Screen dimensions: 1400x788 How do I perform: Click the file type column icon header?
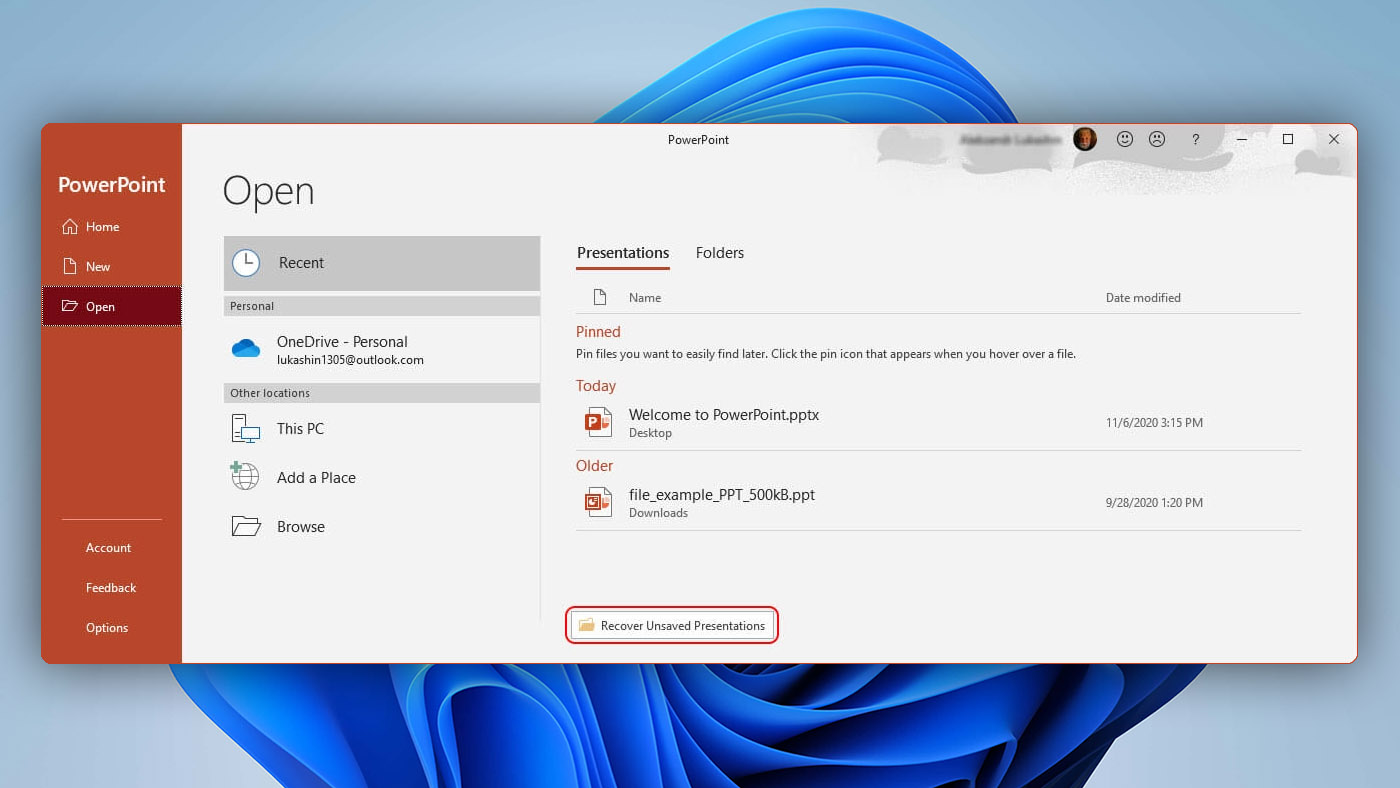click(x=600, y=297)
